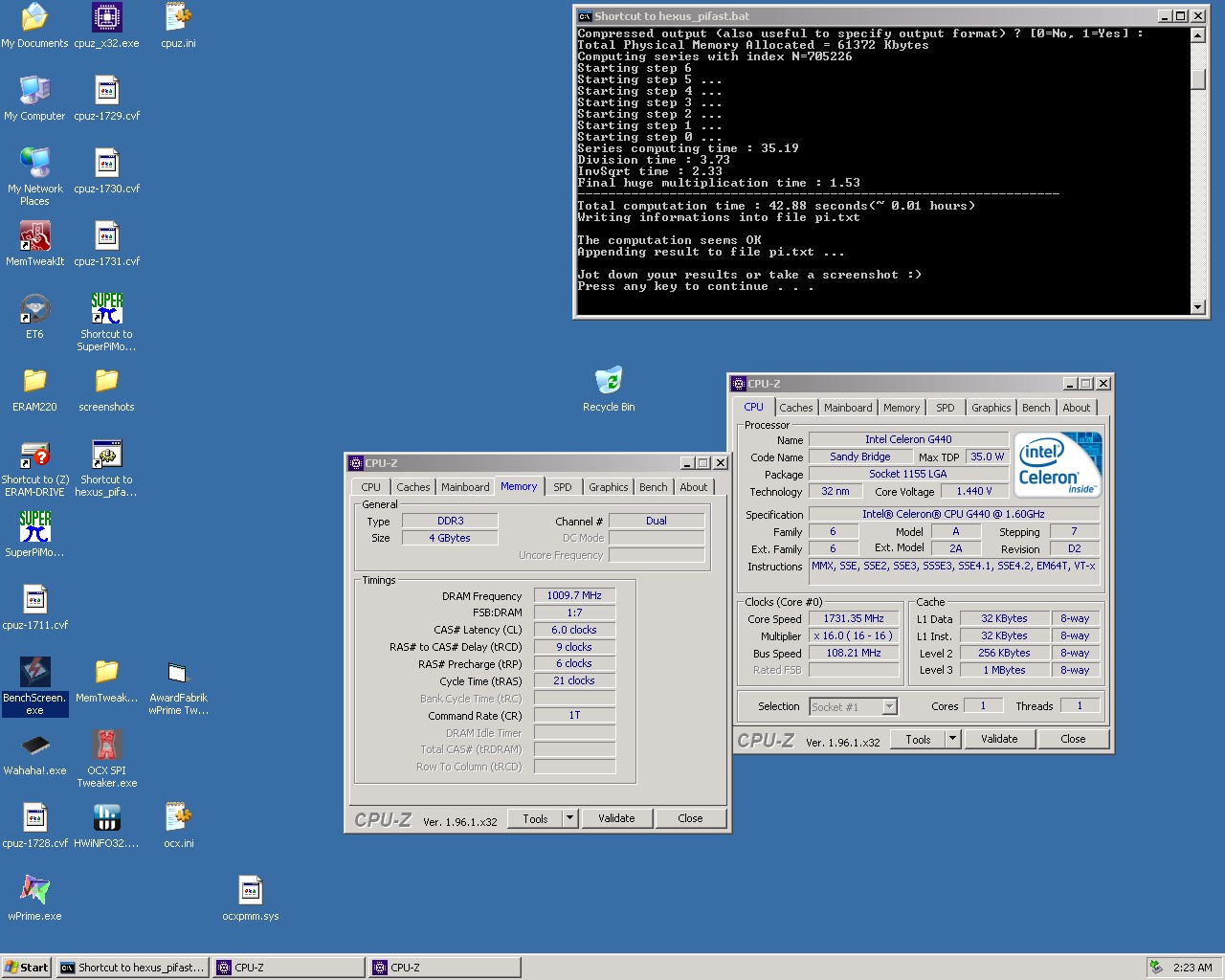Screen dimensions: 1225x980
Task: Click the console scrollbar up arrow
Action: [x=1197, y=35]
